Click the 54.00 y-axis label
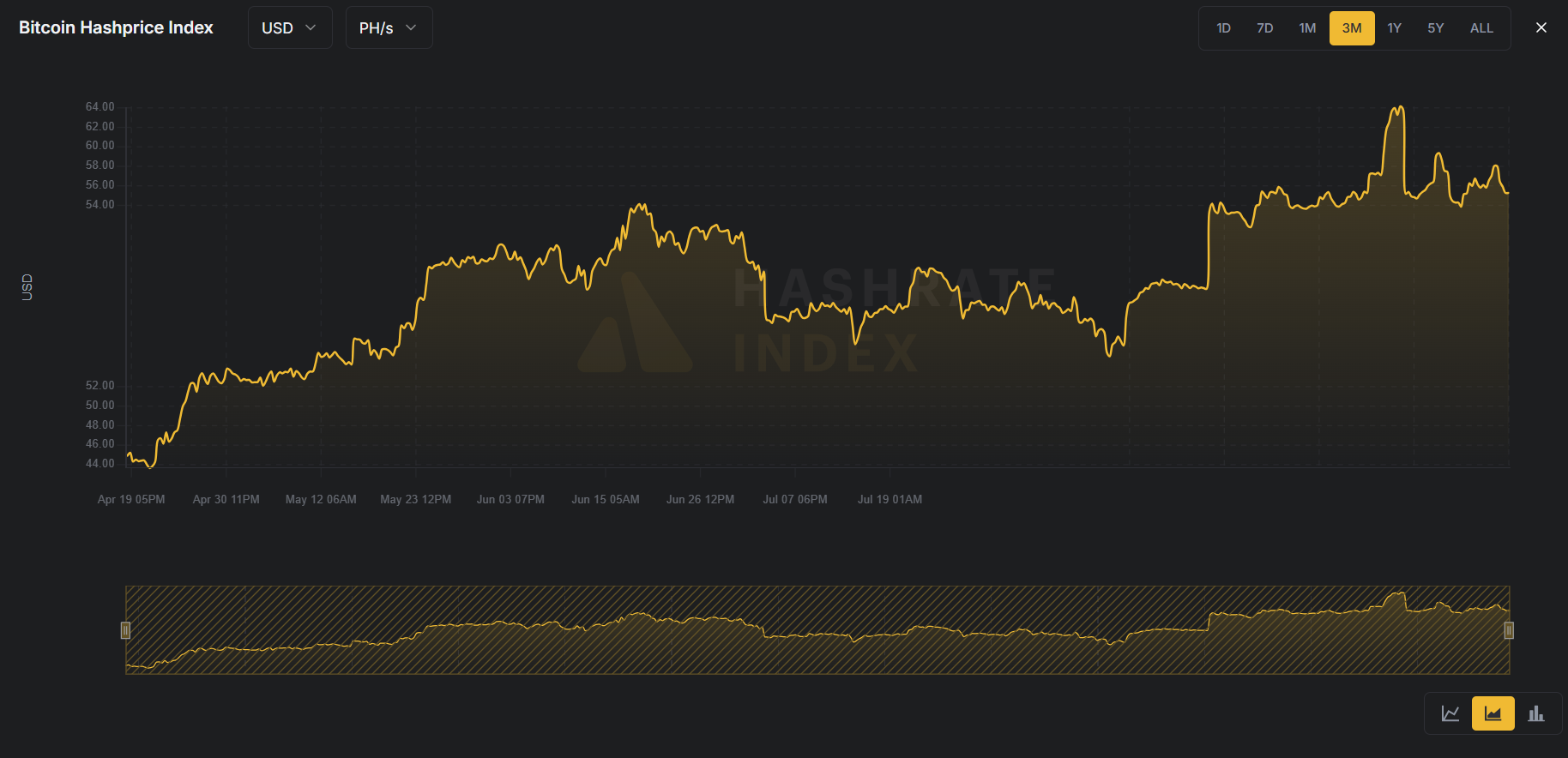Viewport: 1568px width, 758px height. click(x=100, y=204)
